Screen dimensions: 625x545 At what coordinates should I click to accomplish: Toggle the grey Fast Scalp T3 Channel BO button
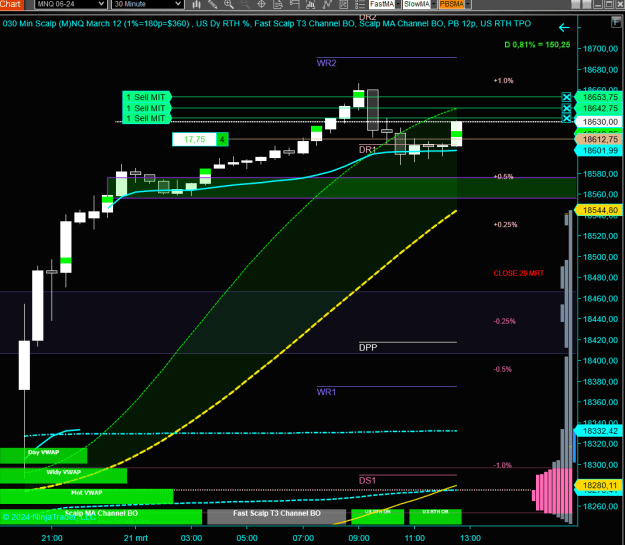tap(277, 516)
